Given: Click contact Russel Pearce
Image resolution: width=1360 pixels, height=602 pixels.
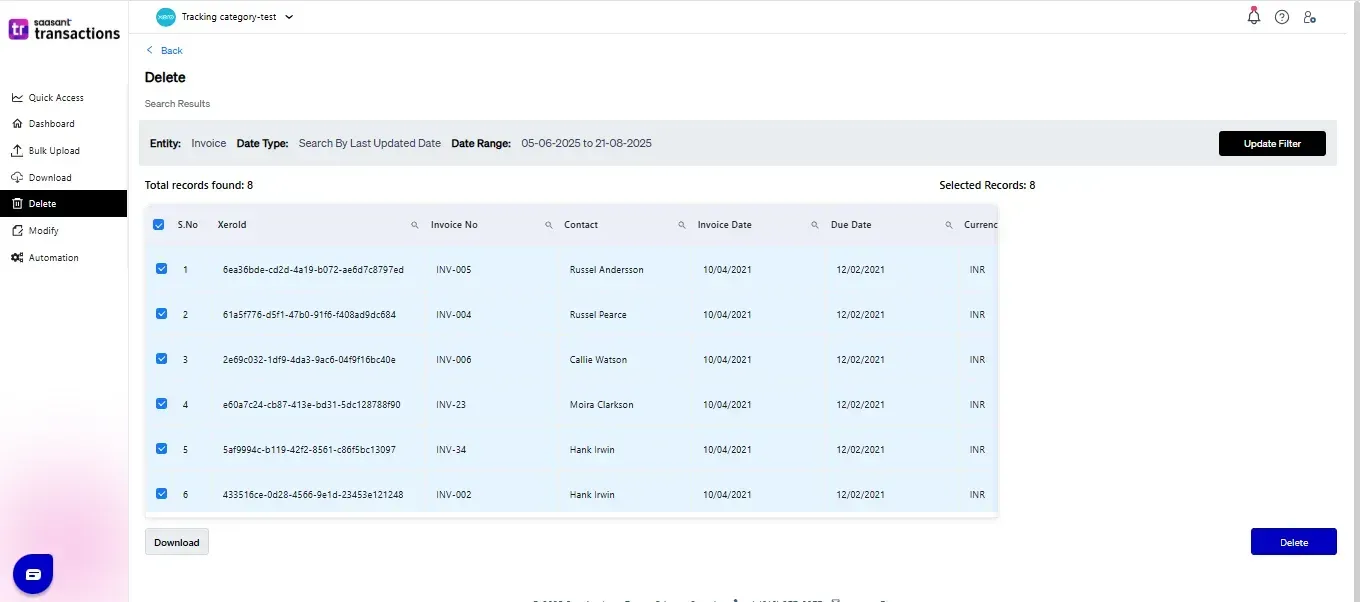Looking at the screenshot, I should click(598, 315).
